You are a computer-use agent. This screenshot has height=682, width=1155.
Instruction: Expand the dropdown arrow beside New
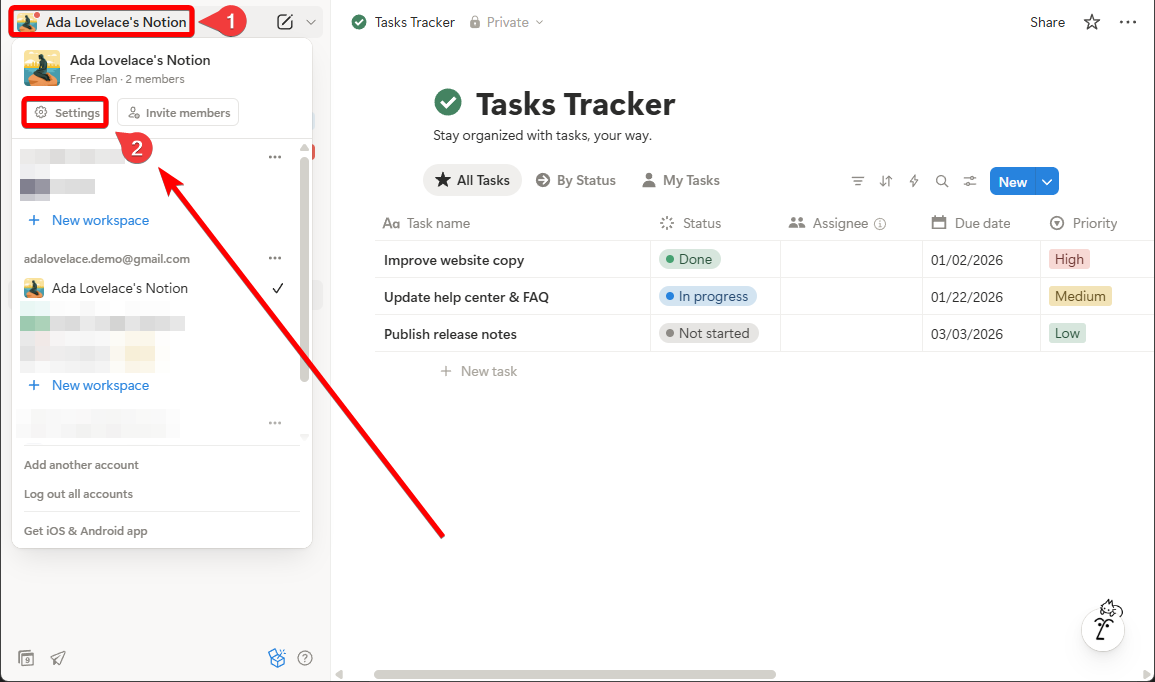pos(1047,182)
